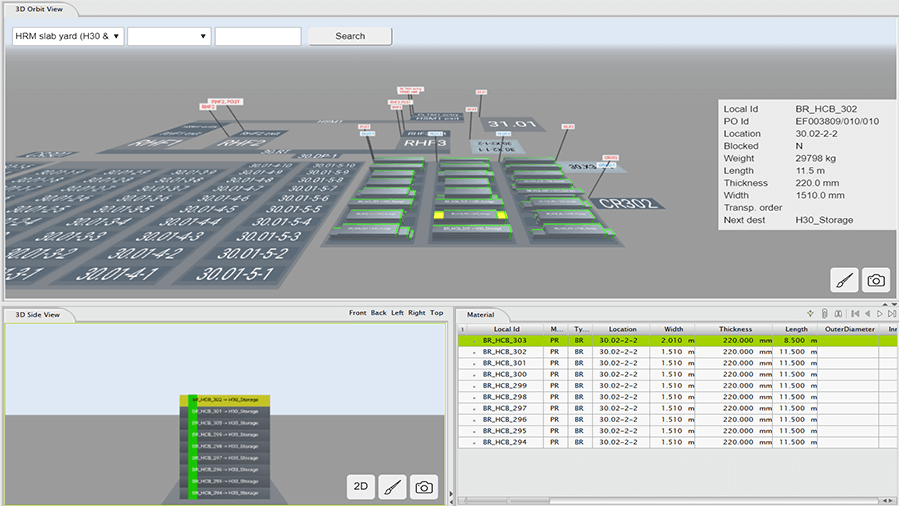
Task: Click the brush icon in 3D Side View
Action: pos(393,487)
